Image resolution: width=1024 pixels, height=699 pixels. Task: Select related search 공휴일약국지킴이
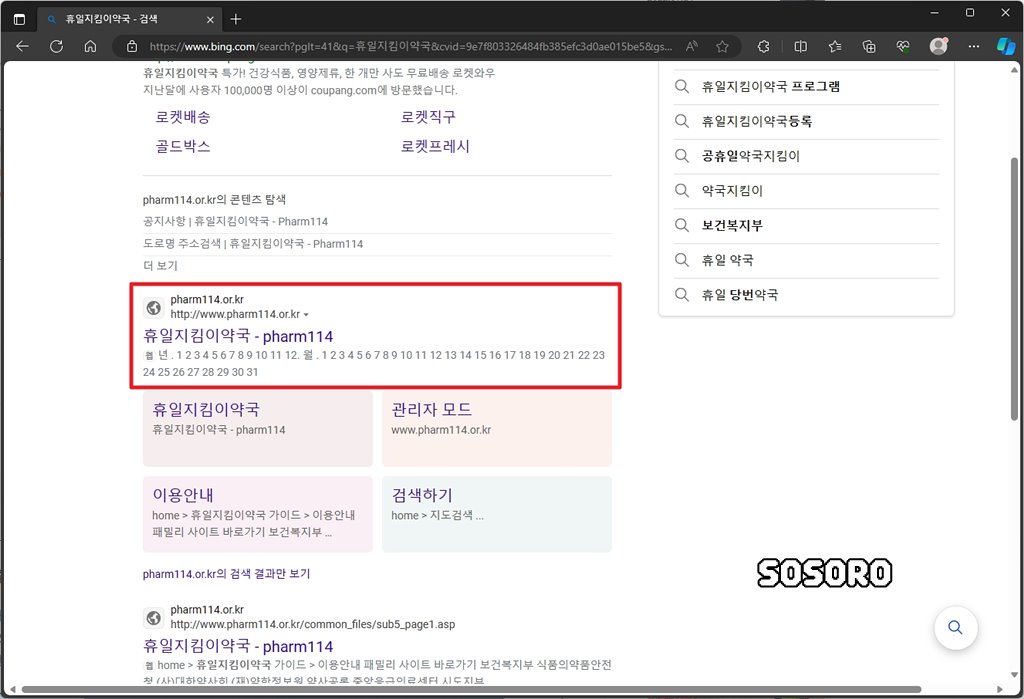click(x=807, y=156)
